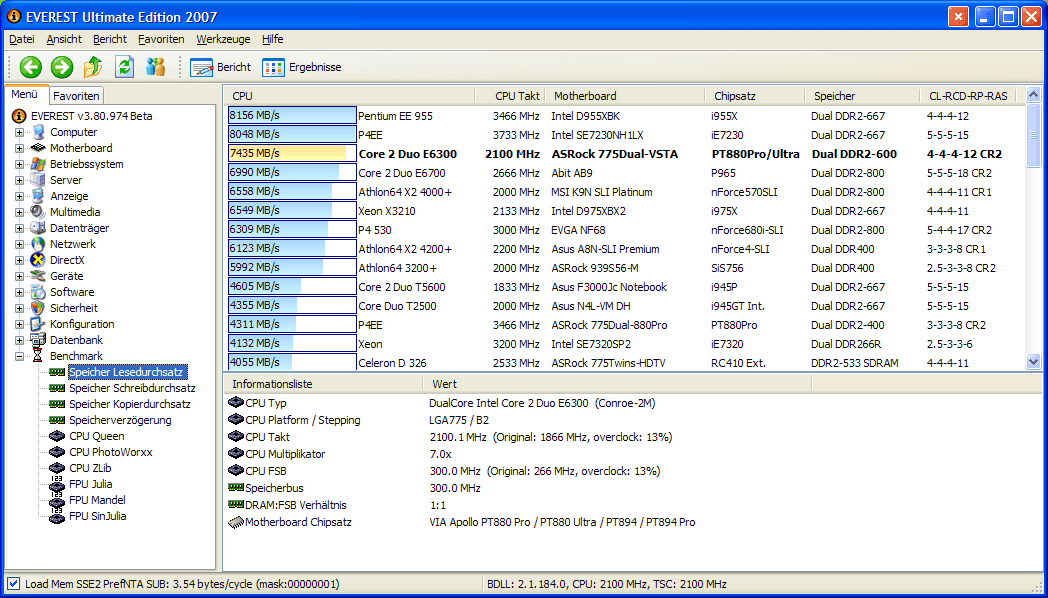The width and height of the screenshot is (1048, 598).
Task: Click the Betriebssystem Windows flag icon
Action: point(39,164)
